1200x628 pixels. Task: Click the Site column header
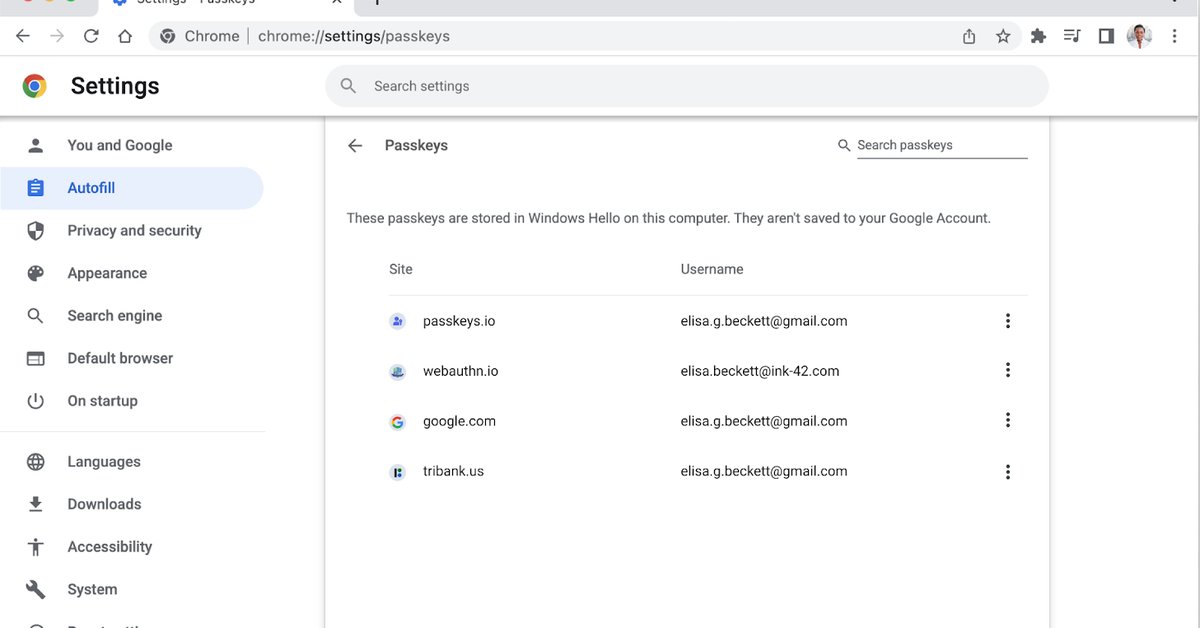(401, 269)
